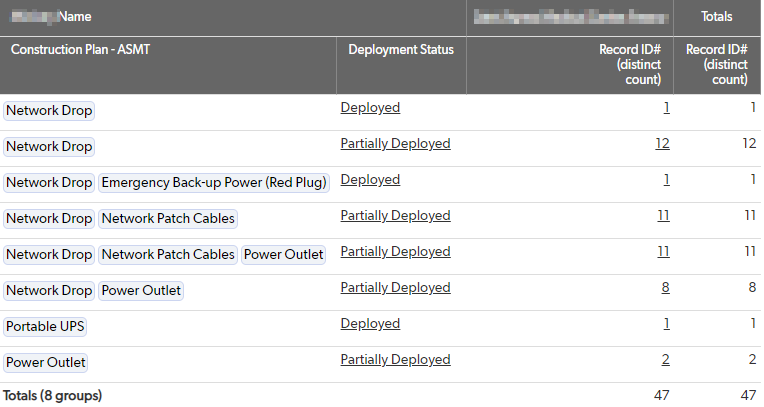Image resolution: width=764 pixels, height=407 pixels.
Task: Click the single Power Outlet tag in last row
Action: [x=45, y=363]
